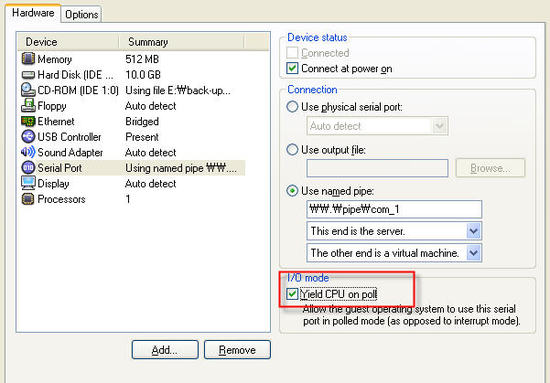Viewport: 550px width, 383px height.
Task: Click the Ethernet adapter icon
Action: click(x=28, y=121)
